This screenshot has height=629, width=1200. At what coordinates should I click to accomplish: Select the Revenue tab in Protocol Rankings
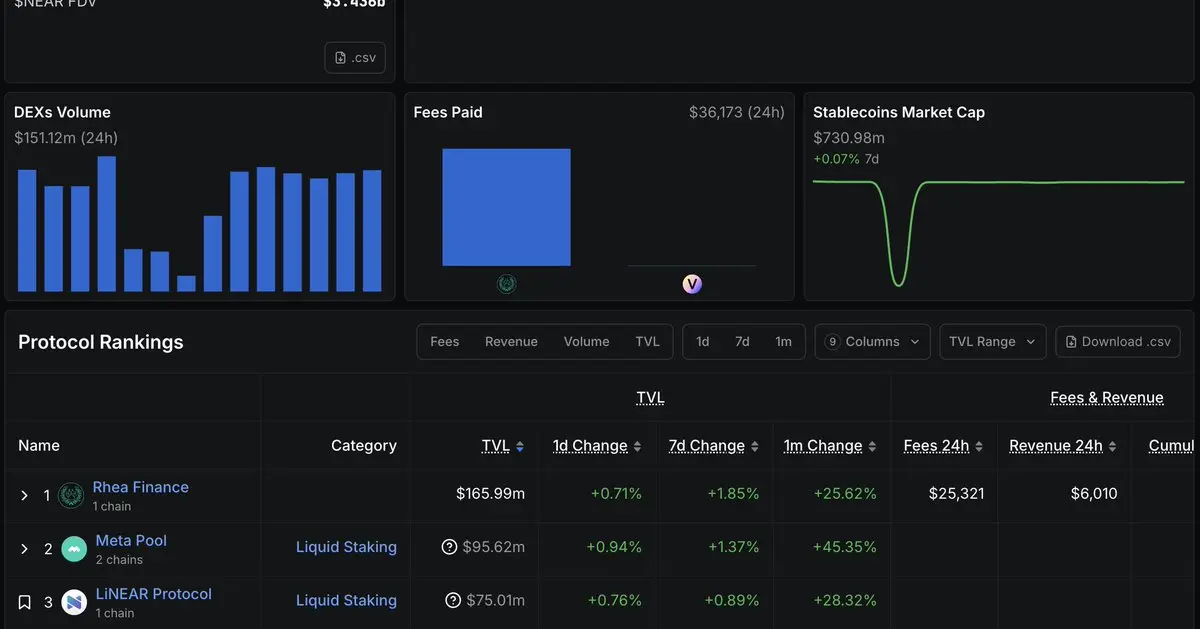tap(511, 342)
